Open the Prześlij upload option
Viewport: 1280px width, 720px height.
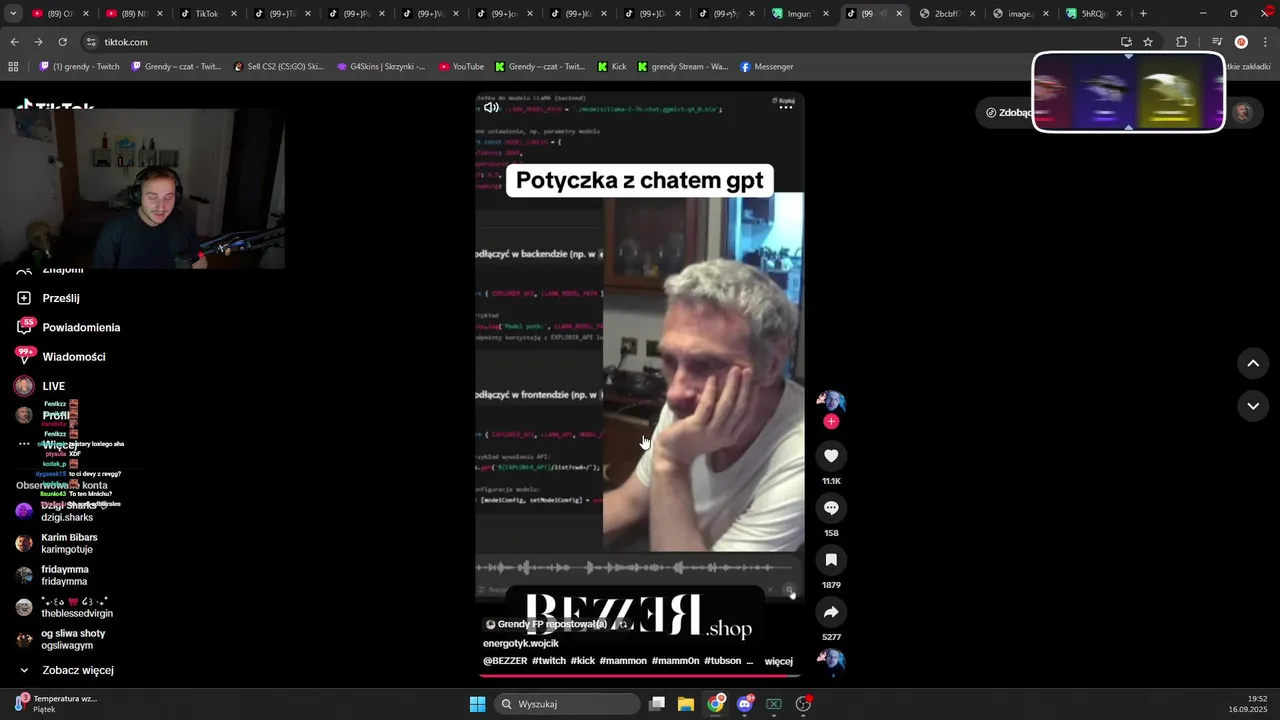pyautogui.click(x=60, y=298)
